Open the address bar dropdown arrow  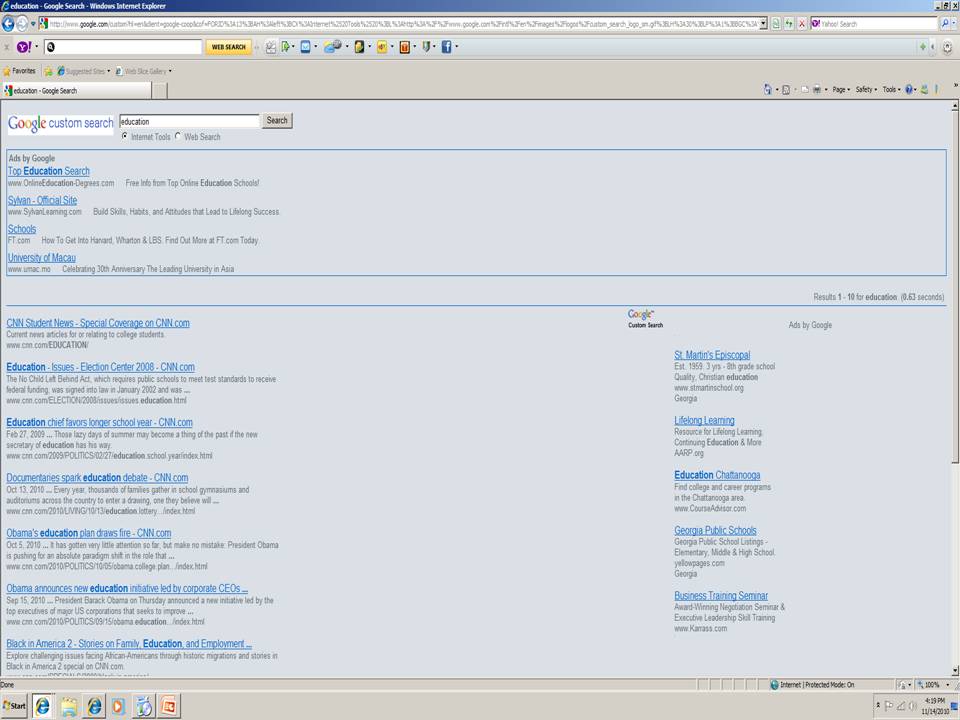[763, 24]
